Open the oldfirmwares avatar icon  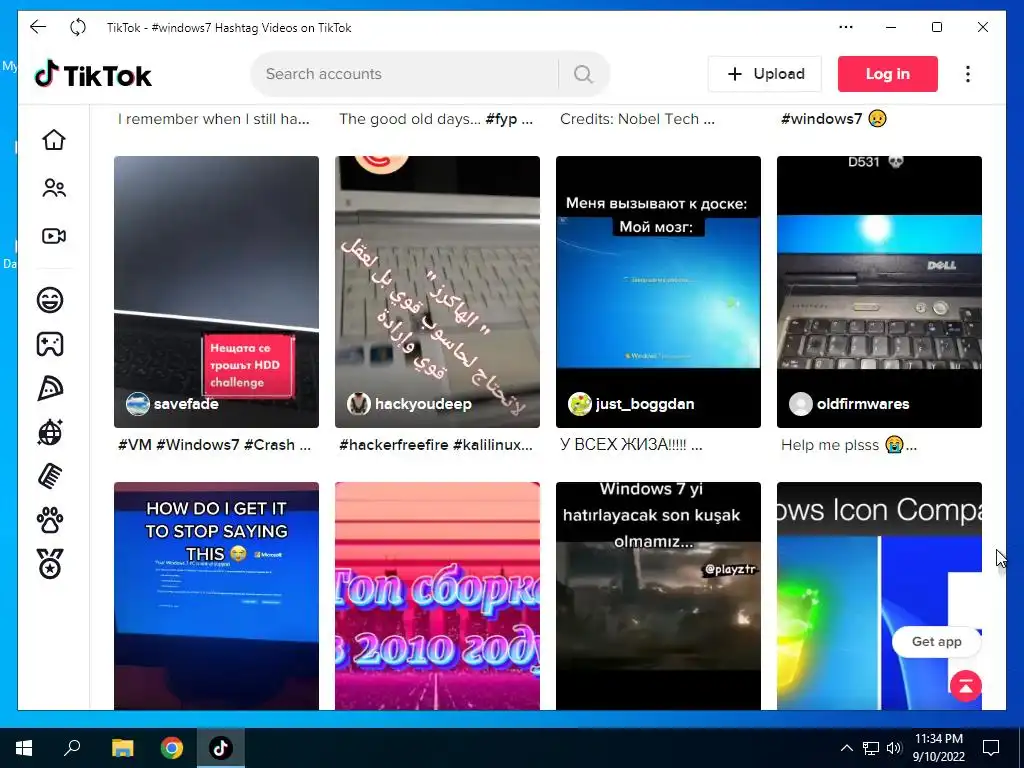[x=801, y=404]
